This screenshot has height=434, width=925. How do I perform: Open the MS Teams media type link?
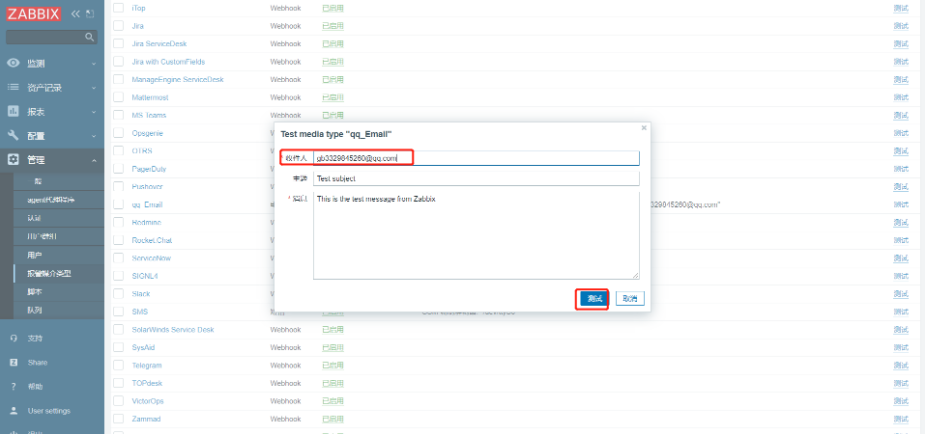[149, 115]
